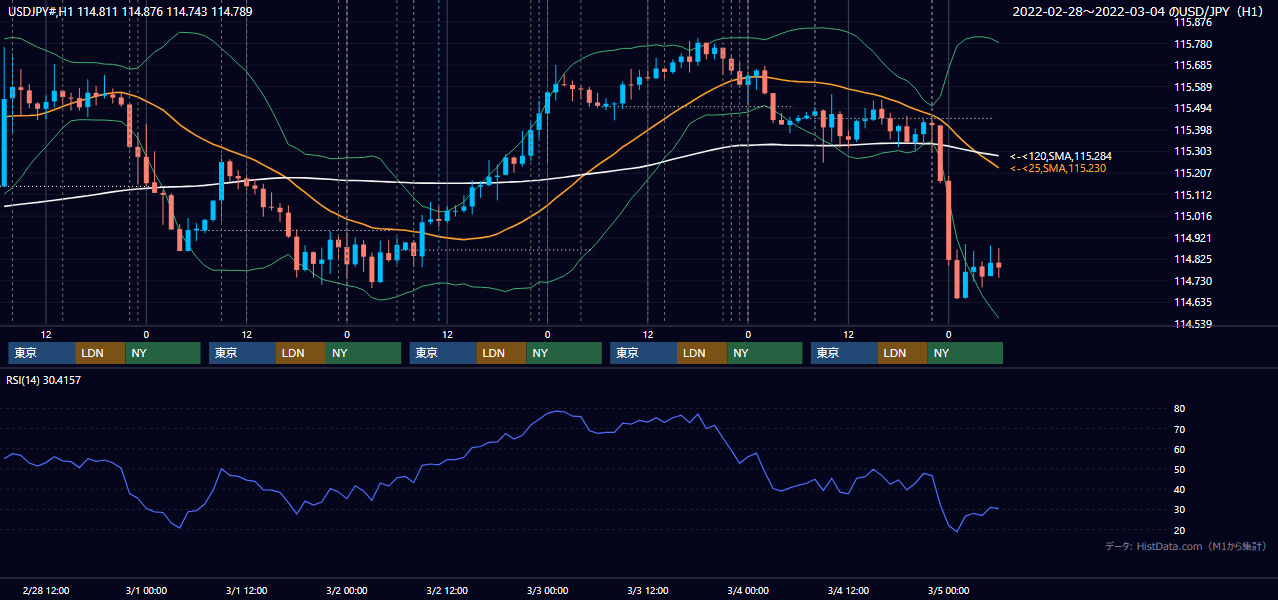The height and width of the screenshot is (600, 1278).
Task: Click the 114.730 price axis label
Action: (x=1192, y=281)
